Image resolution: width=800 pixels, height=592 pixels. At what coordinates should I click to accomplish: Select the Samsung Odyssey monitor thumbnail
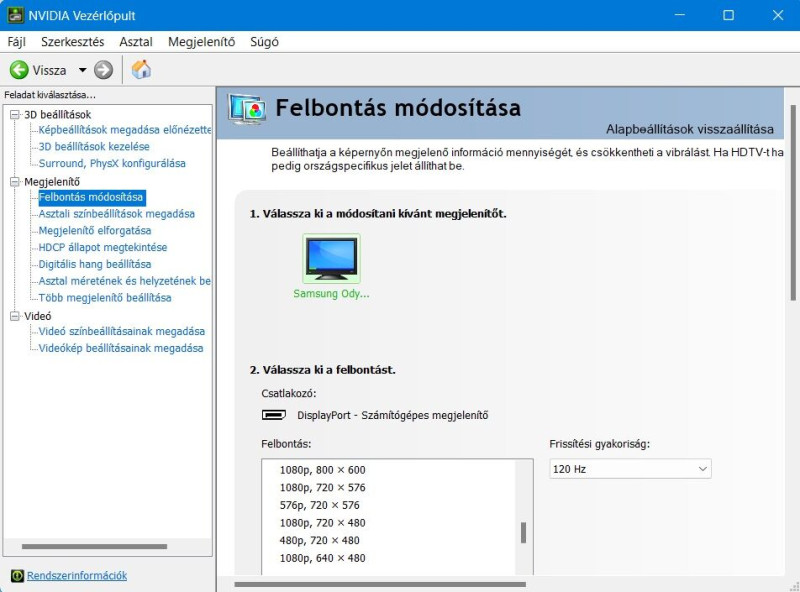point(331,259)
